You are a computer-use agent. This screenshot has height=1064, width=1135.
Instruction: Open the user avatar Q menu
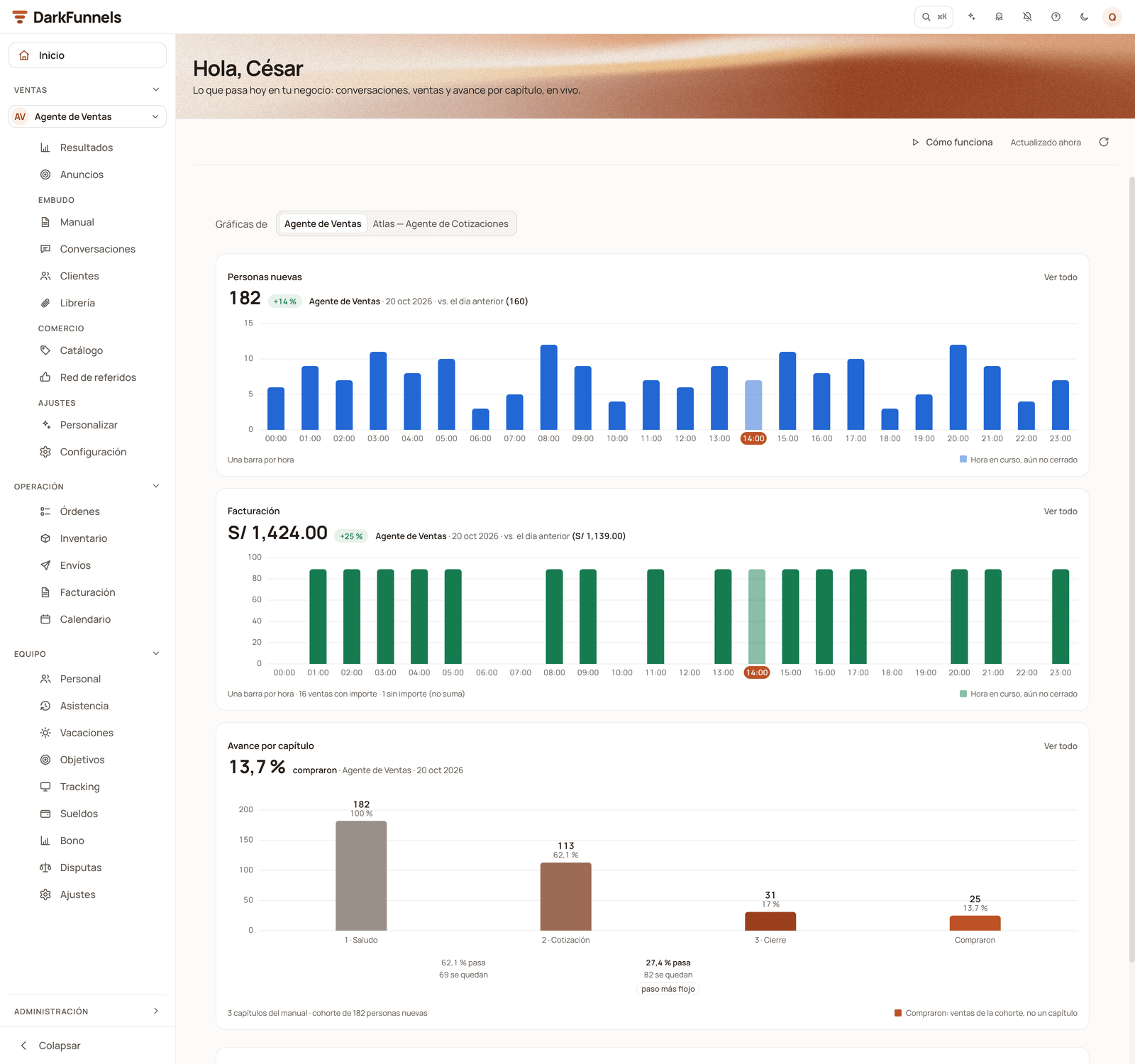point(1112,17)
